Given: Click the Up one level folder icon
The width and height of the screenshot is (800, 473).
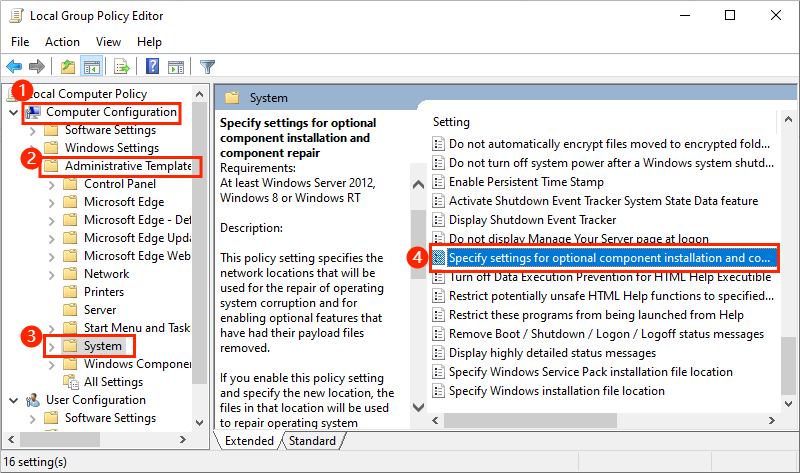Looking at the screenshot, I should 67,66.
